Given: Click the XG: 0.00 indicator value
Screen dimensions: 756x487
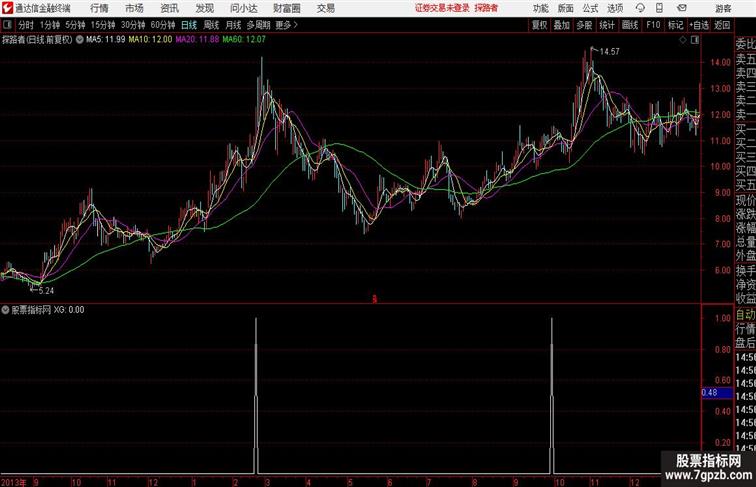Looking at the screenshot, I should 69,310.
